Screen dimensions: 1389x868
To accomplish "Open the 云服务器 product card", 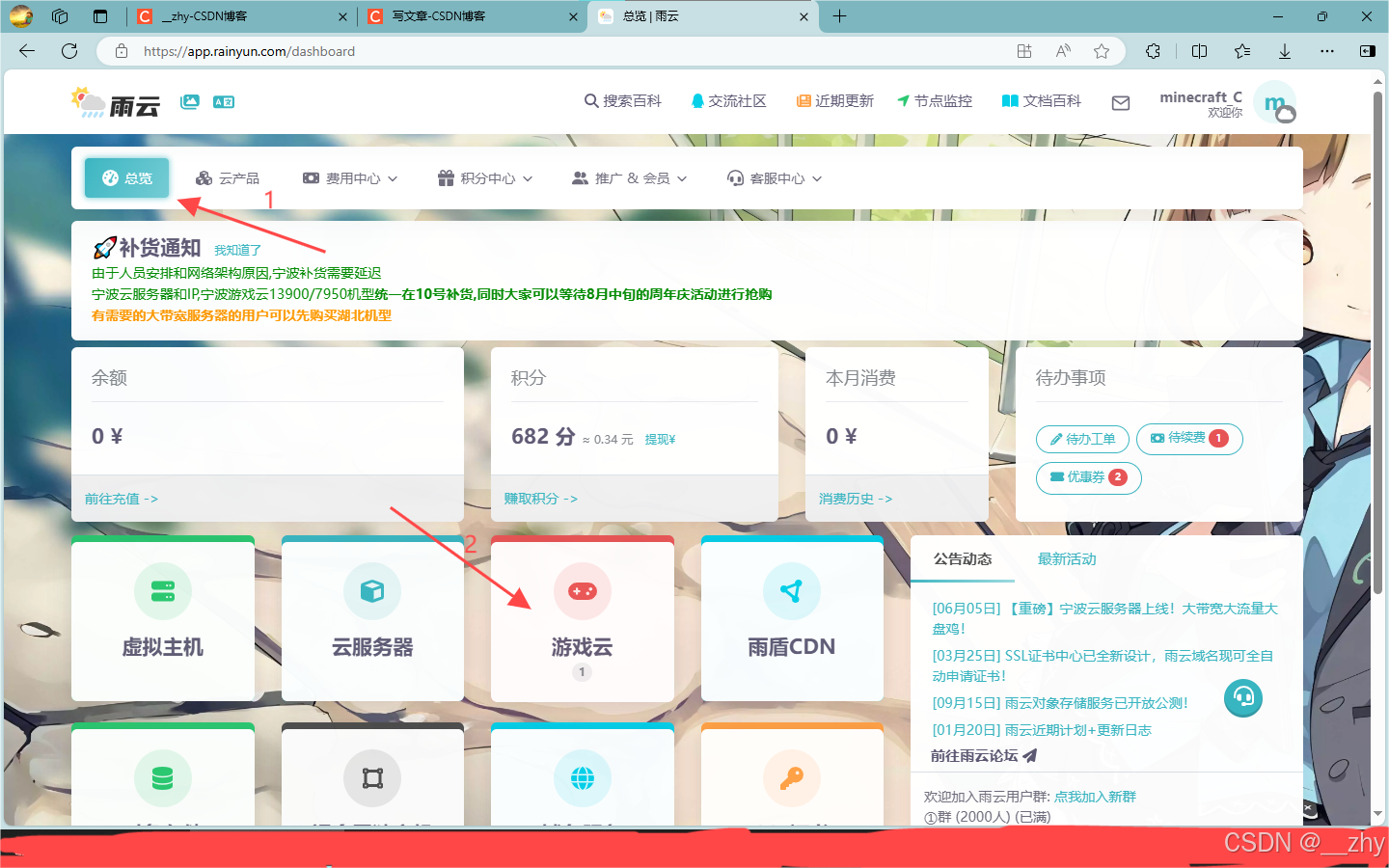I will coord(372,618).
